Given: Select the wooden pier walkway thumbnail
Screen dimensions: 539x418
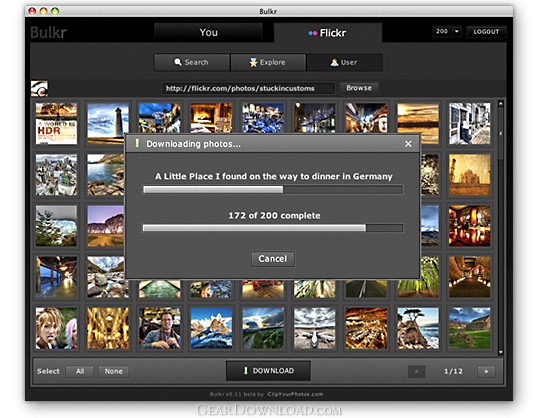Looking at the screenshot, I should pos(56,277).
